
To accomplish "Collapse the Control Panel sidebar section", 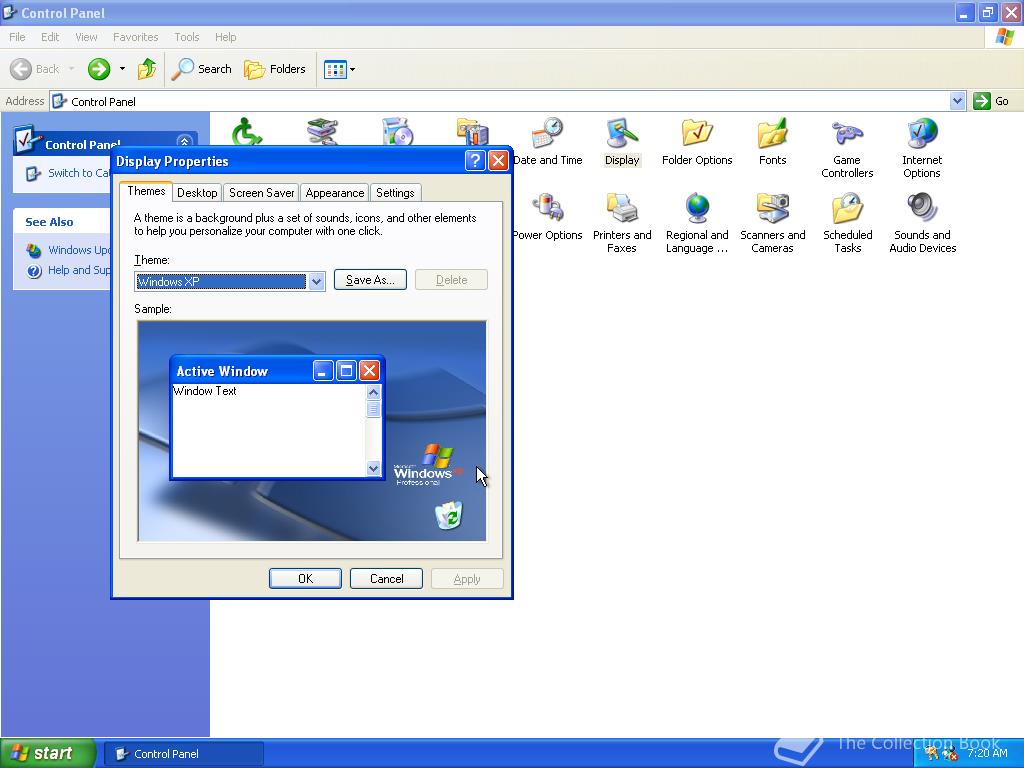I will (x=184, y=142).
